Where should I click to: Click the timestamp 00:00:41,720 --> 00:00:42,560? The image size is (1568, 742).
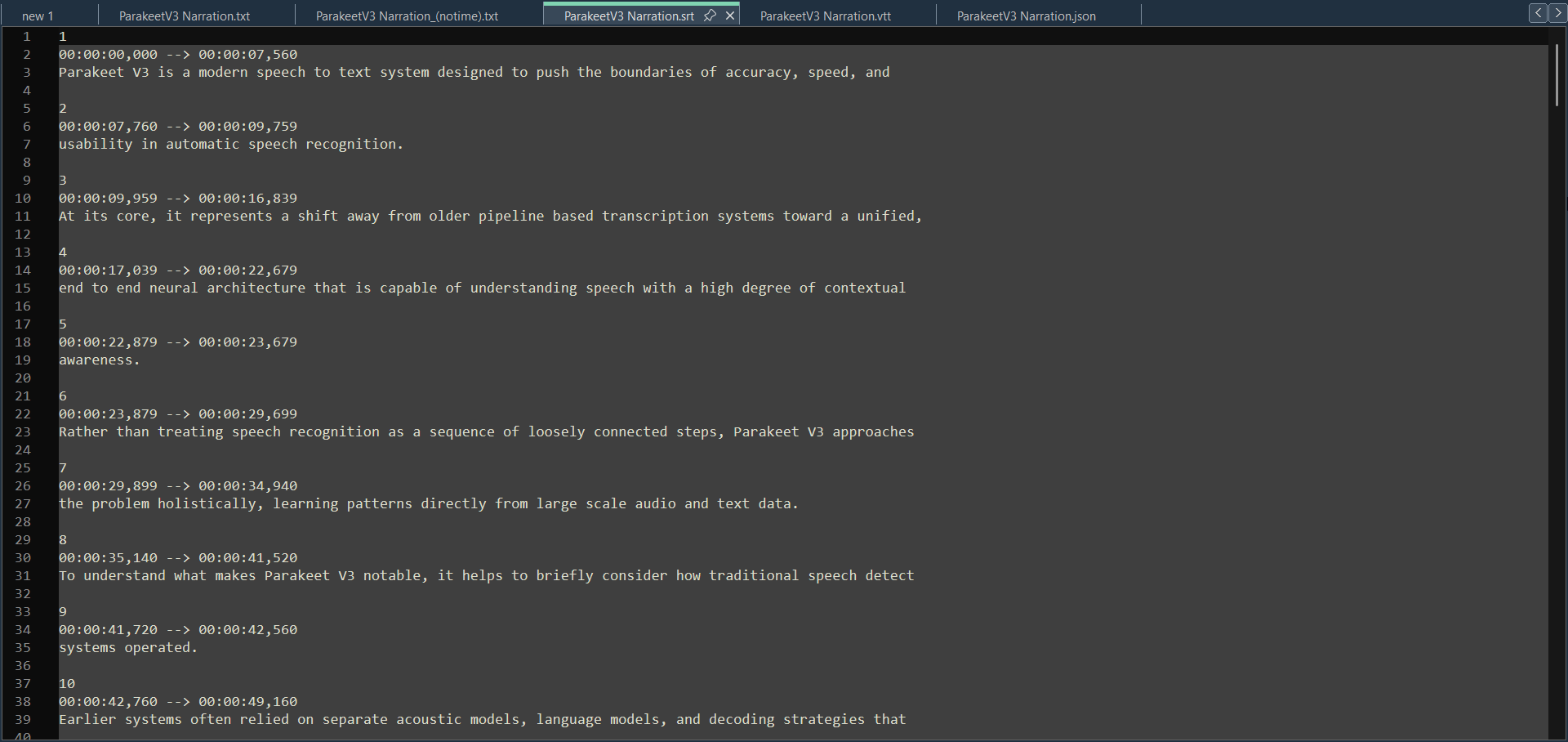tap(178, 630)
